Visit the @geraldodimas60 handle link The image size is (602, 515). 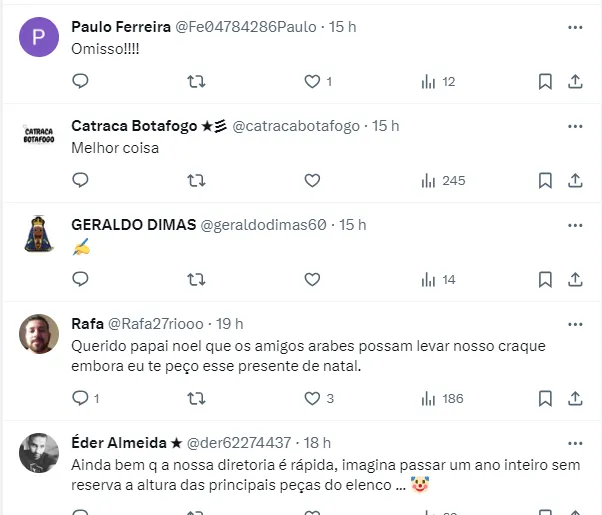(x=264, y=225)
